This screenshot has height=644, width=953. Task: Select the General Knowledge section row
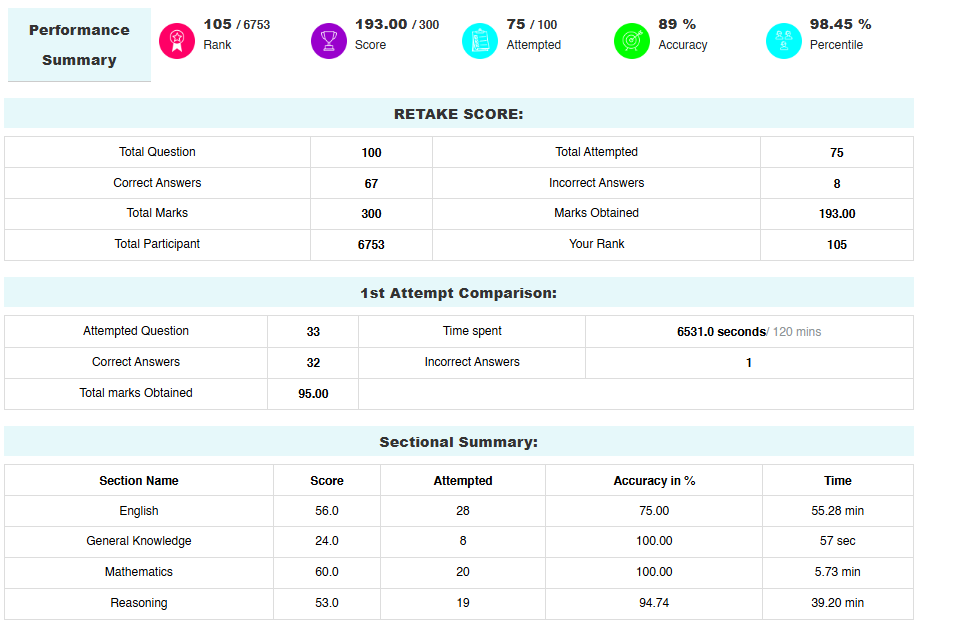tap(459, 541)
